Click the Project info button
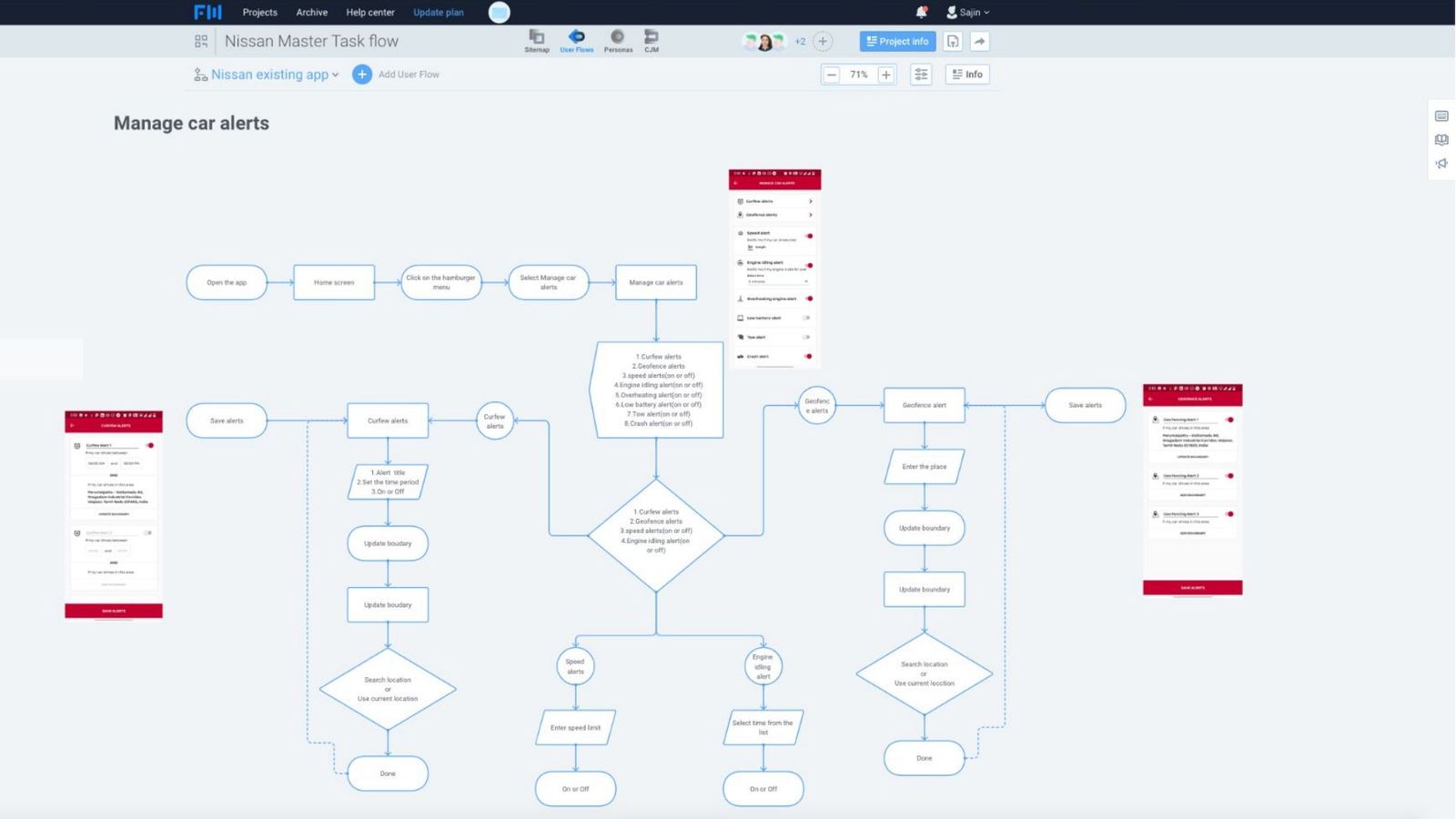The image size is (1456, 819). point(897,41)
